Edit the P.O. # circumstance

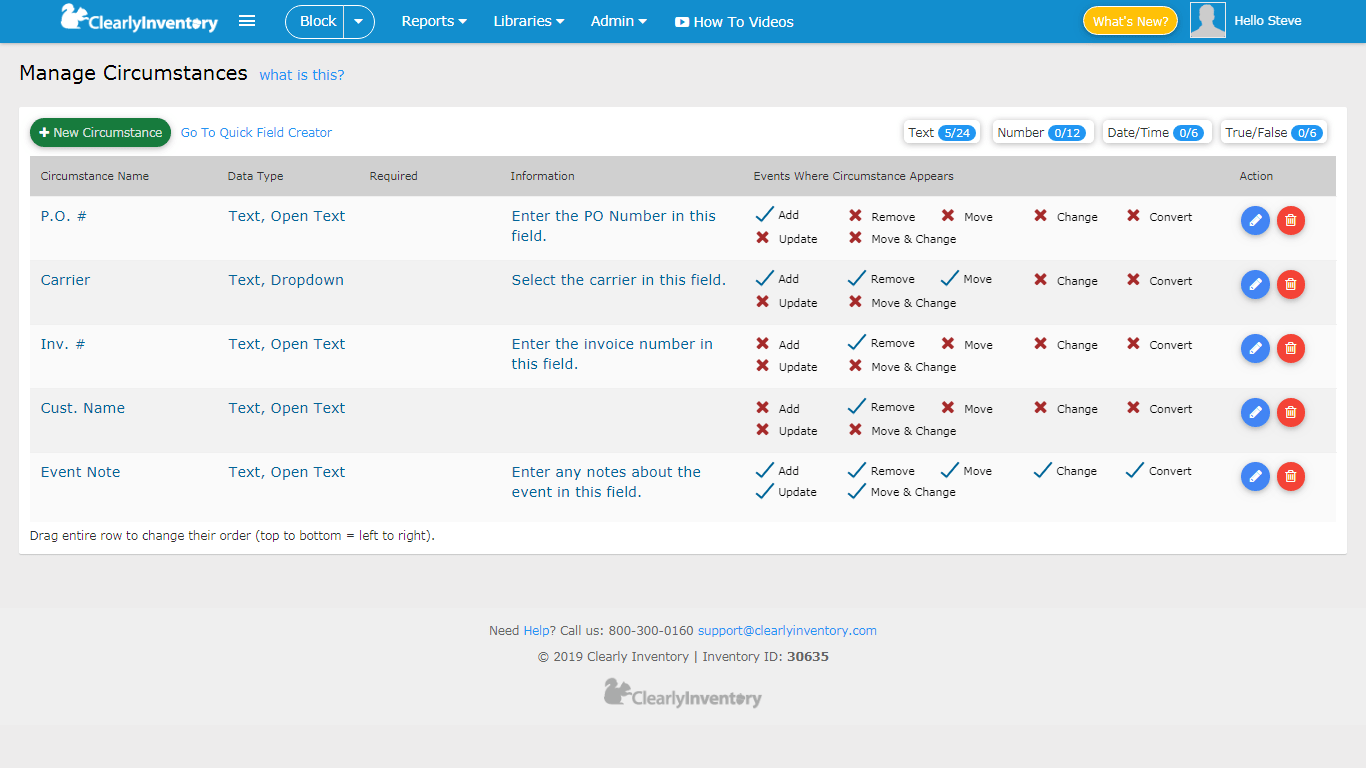[x=1255, y=221]
